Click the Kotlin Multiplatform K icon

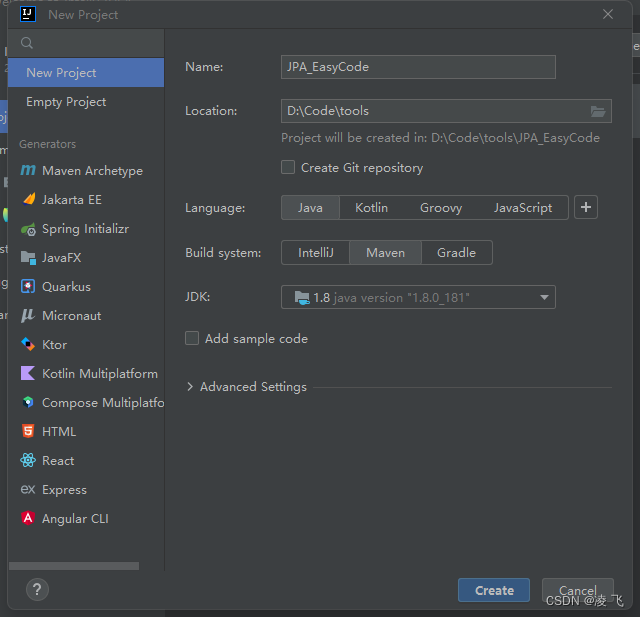click(x=27, y=373)
